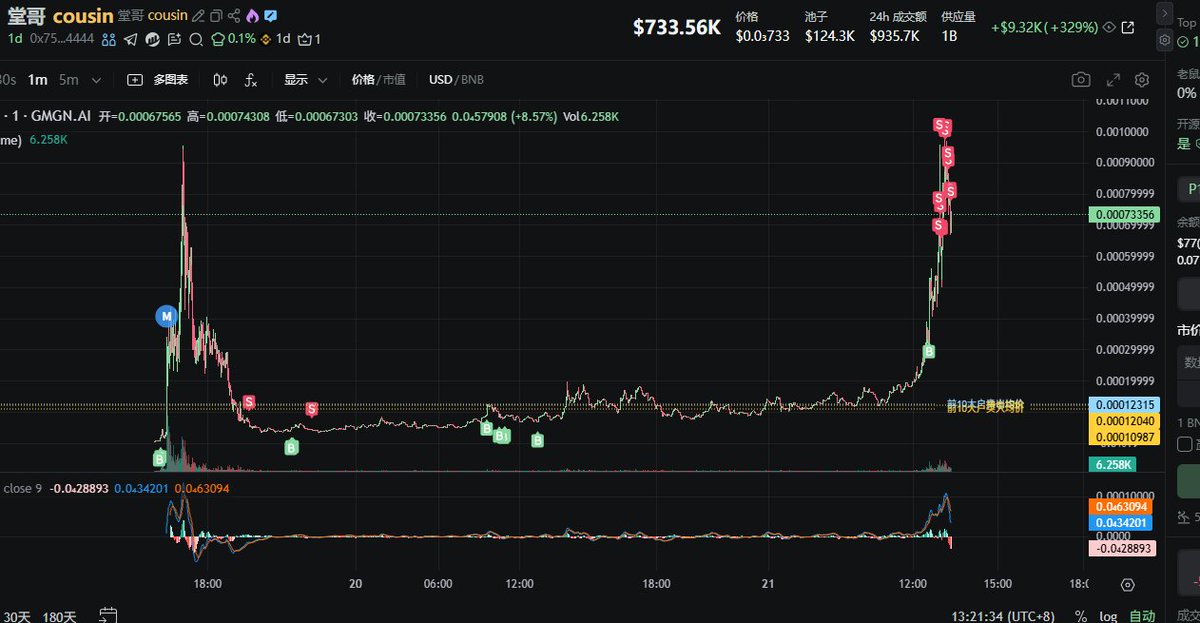Open the date range calendar icon at bottom
Viewport: 1200px width, 623px height.
click(x=108, y=615)
